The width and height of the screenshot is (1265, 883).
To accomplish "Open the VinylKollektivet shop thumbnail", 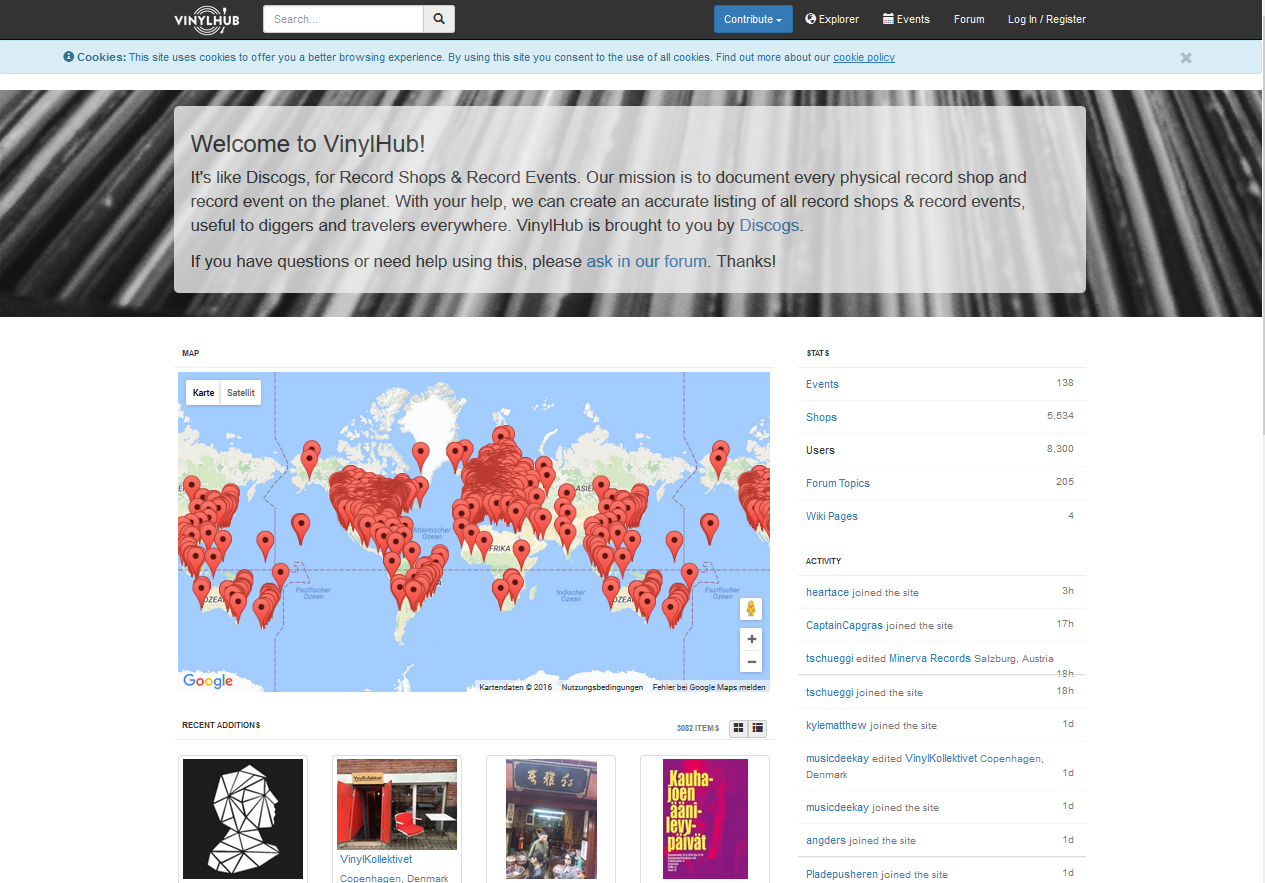I will [x=396, y=801].
